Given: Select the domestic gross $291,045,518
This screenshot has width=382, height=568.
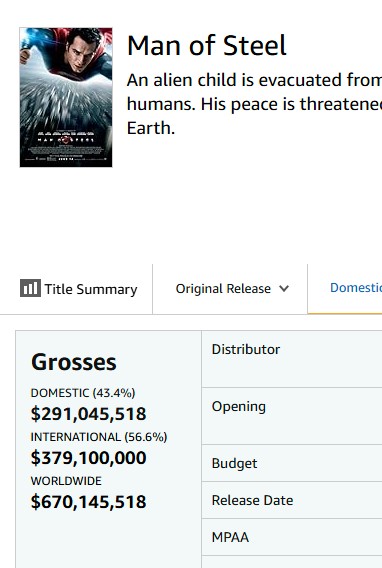Looking at the screenshot, I should point(89,414).
